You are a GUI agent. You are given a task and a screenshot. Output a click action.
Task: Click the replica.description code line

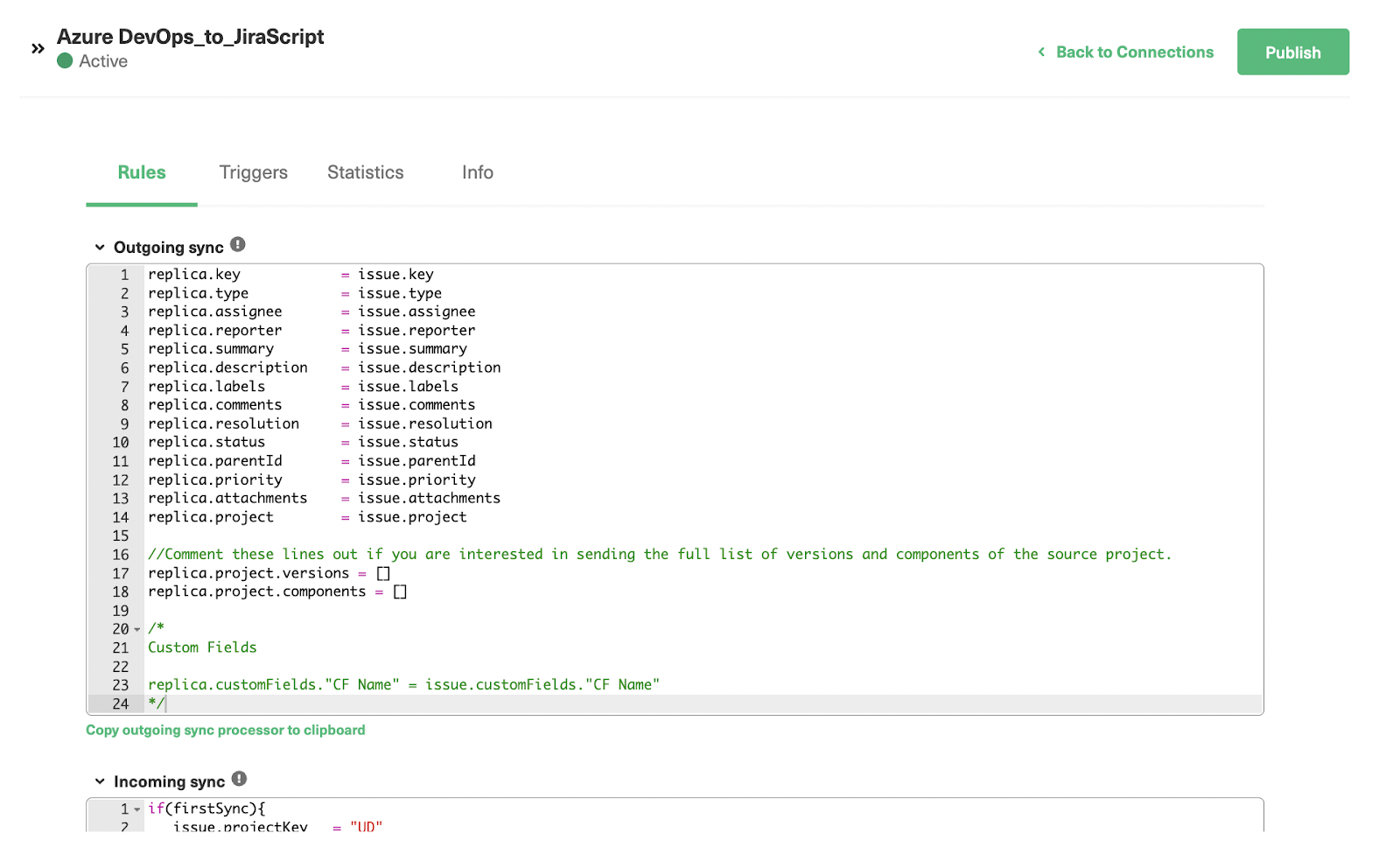point(325,367)
